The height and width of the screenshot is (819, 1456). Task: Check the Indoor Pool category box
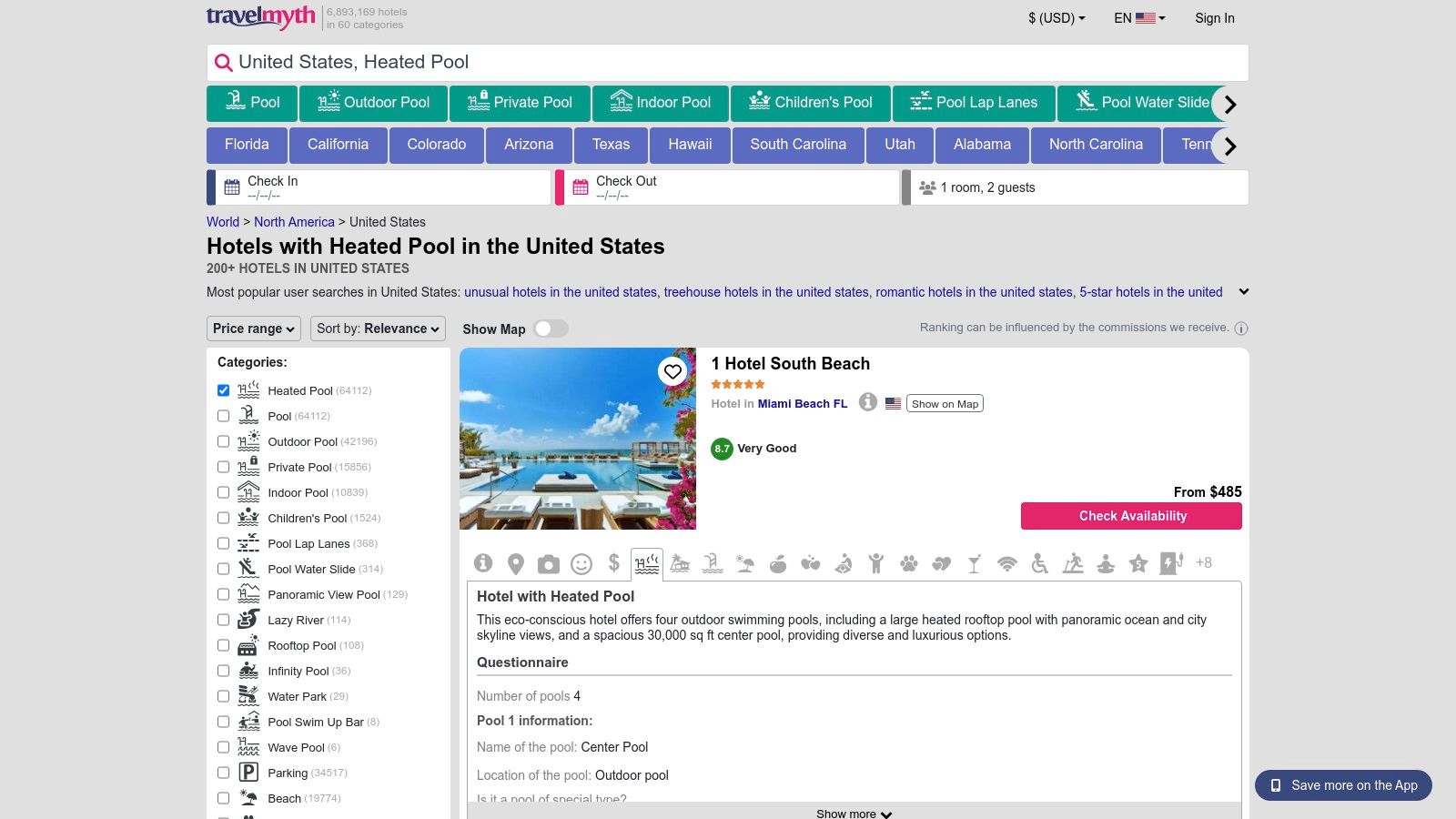coord(223,492)
